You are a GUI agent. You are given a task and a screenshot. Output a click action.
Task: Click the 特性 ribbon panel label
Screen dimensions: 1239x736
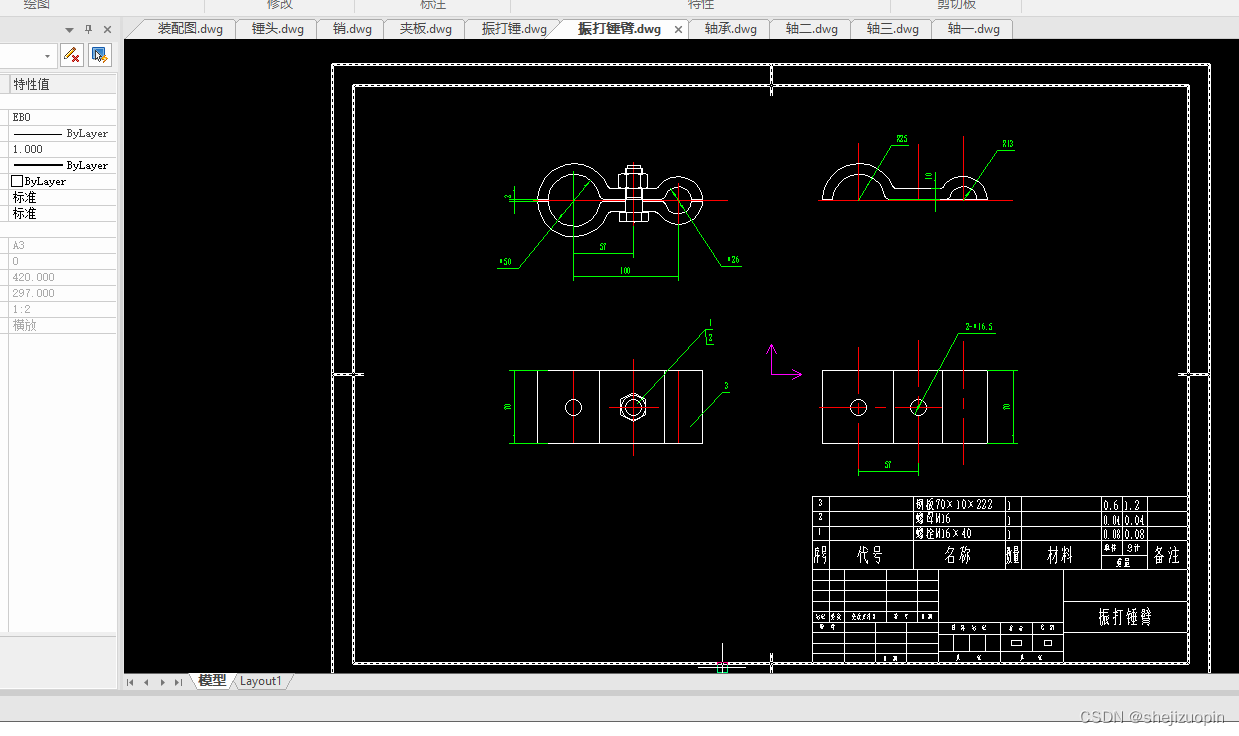pyautogui.click(x=701, y=5)
